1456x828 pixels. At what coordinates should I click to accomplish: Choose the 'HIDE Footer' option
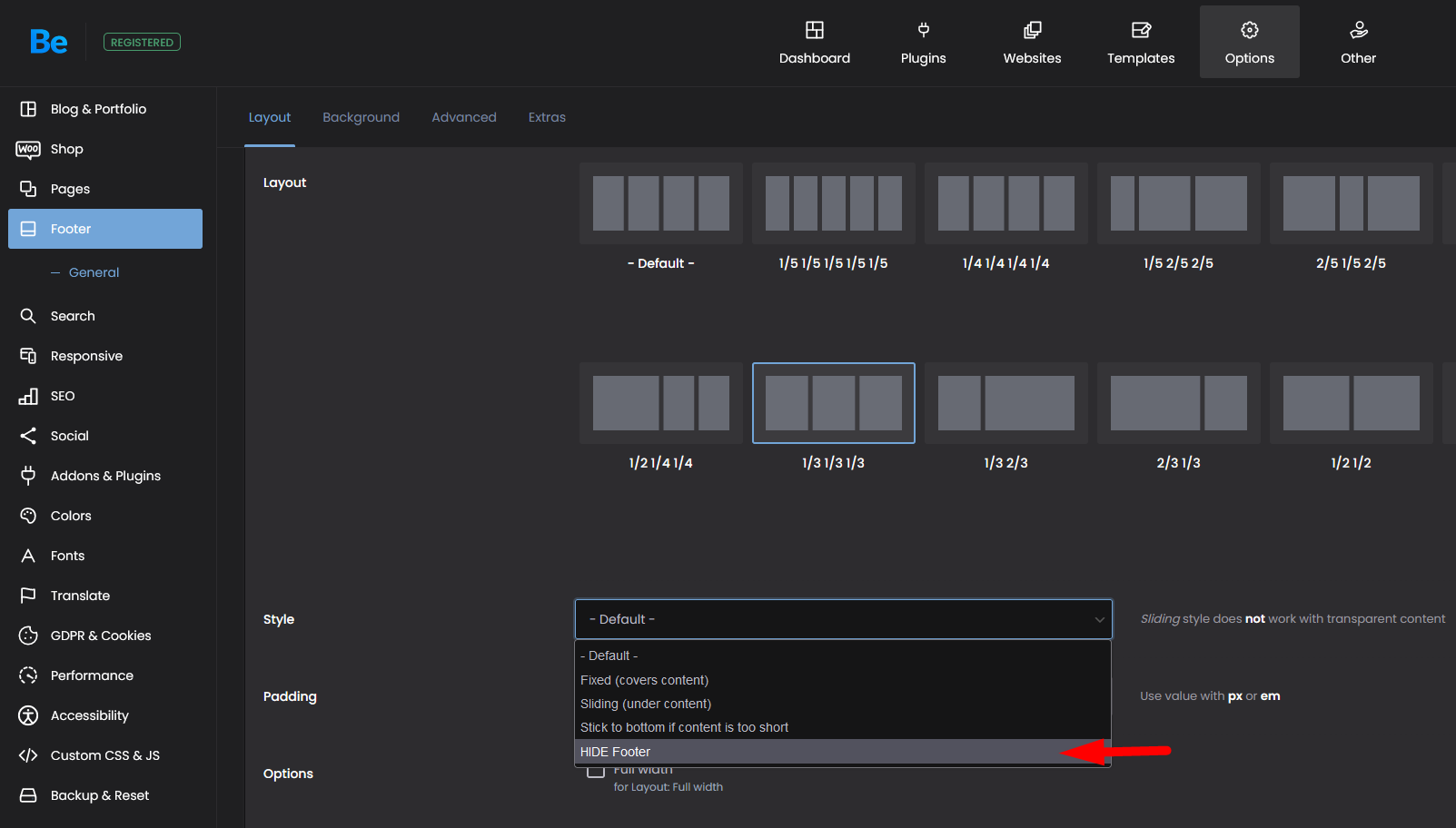[x=843, y=752]
